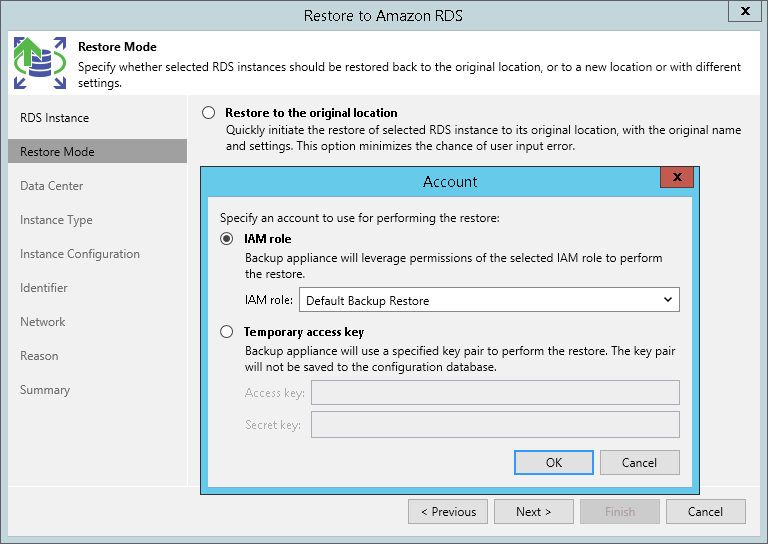
Task: Click the 'IAM role:' field label
Action: click(269, 300)
